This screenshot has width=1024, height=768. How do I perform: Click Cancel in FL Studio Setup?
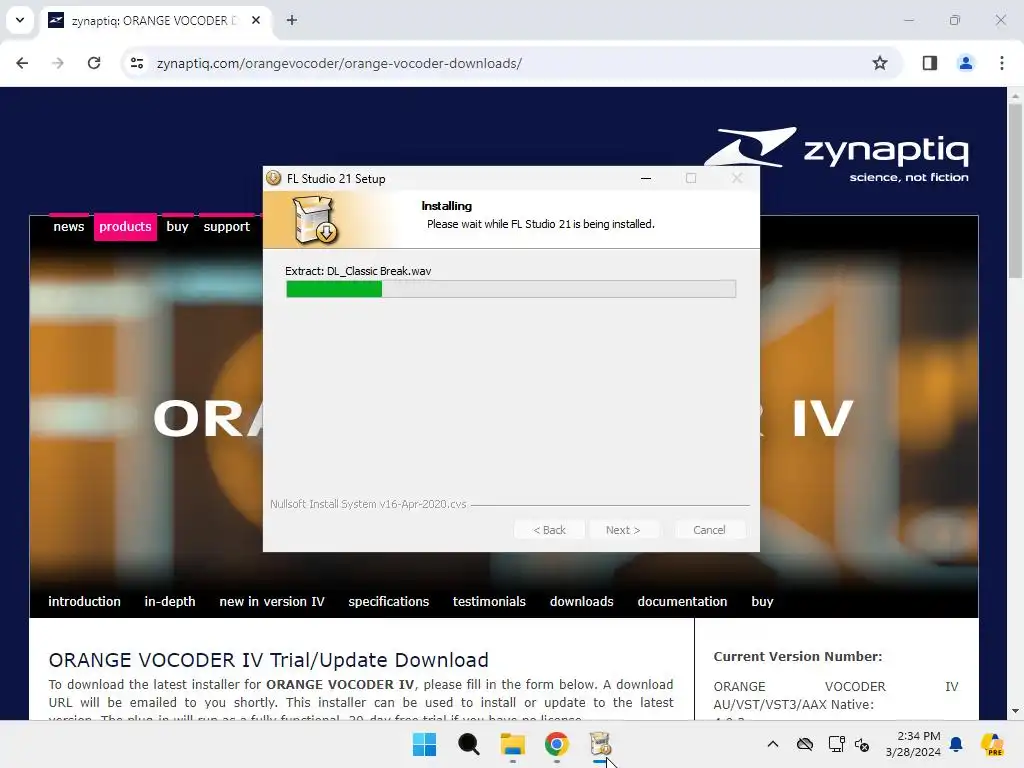pos(709,530)
